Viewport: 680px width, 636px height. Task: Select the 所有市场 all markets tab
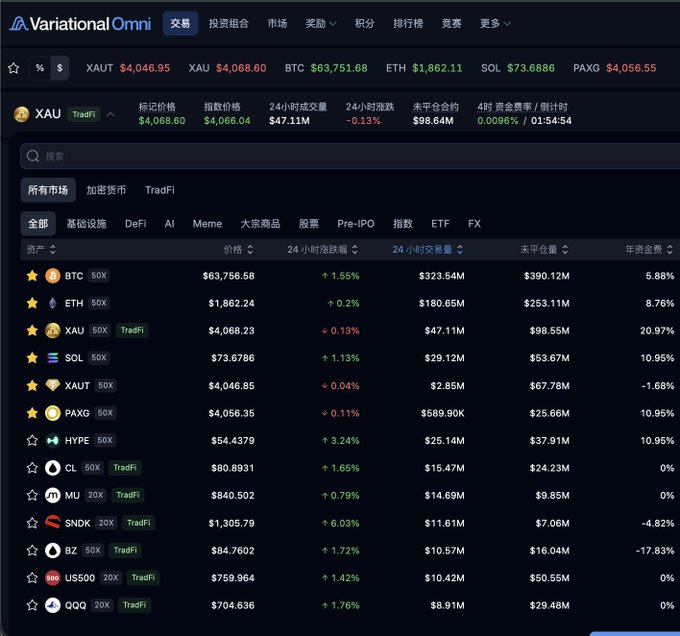coord(48,190)
